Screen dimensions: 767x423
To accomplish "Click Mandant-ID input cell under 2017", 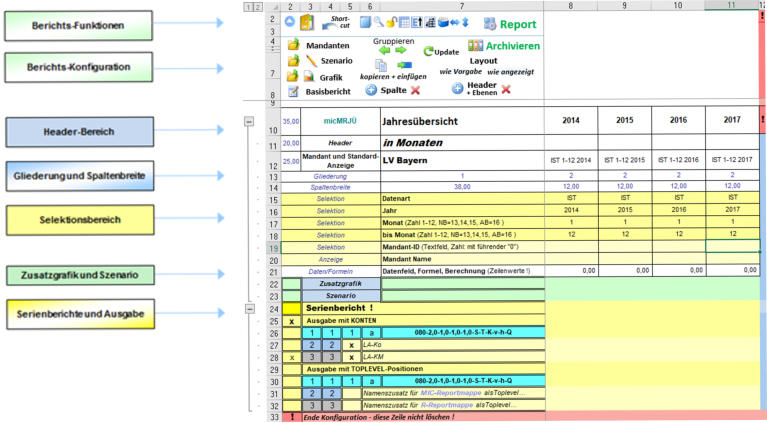I will click(731, 246).
